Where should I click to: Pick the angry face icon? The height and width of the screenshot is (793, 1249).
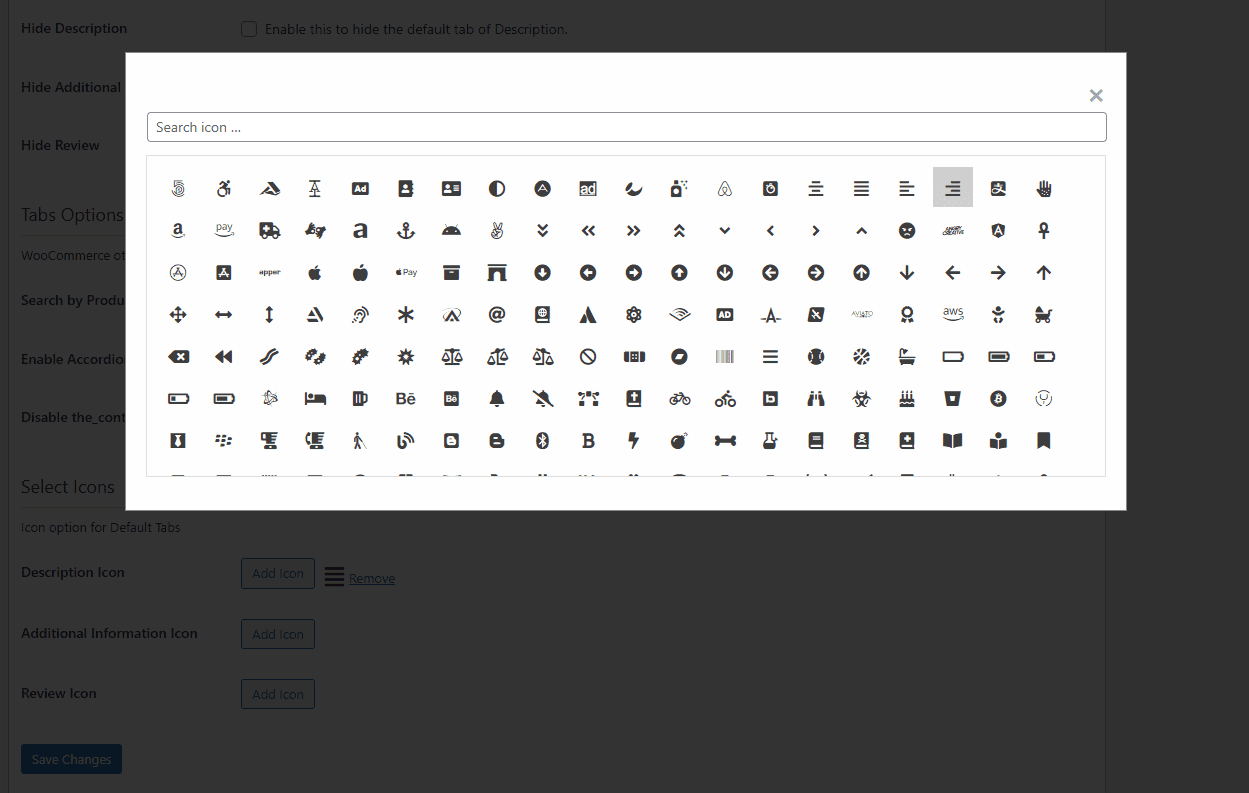[907, 231]
